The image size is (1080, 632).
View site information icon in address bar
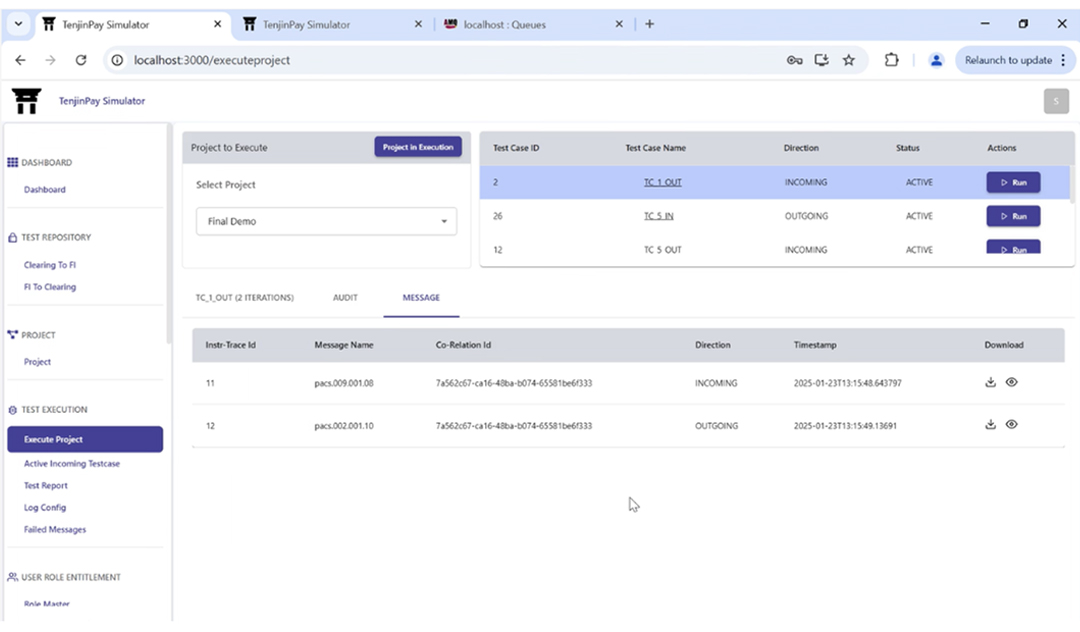tap(117, 60)
